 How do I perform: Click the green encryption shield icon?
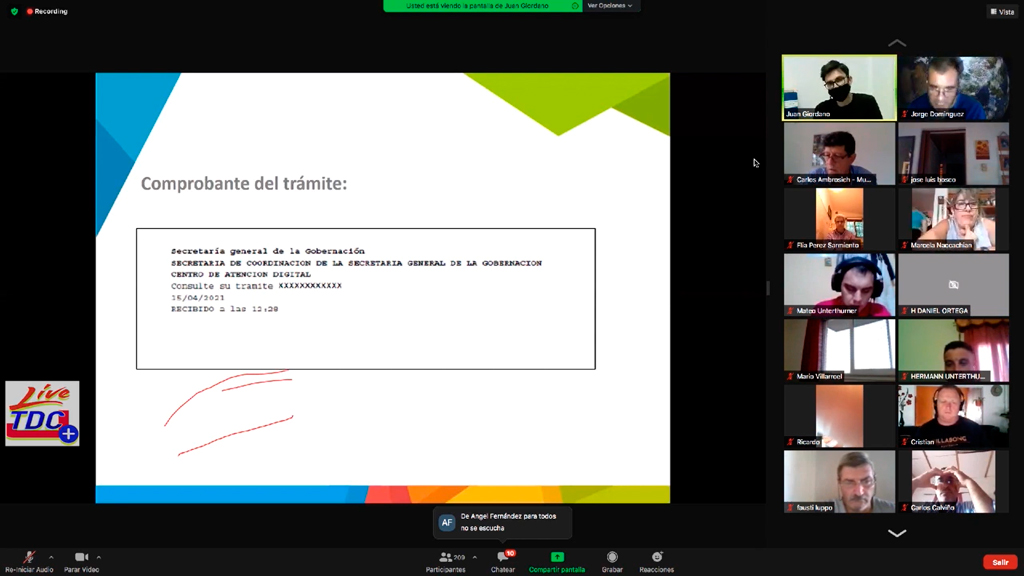tap(14, 11)
